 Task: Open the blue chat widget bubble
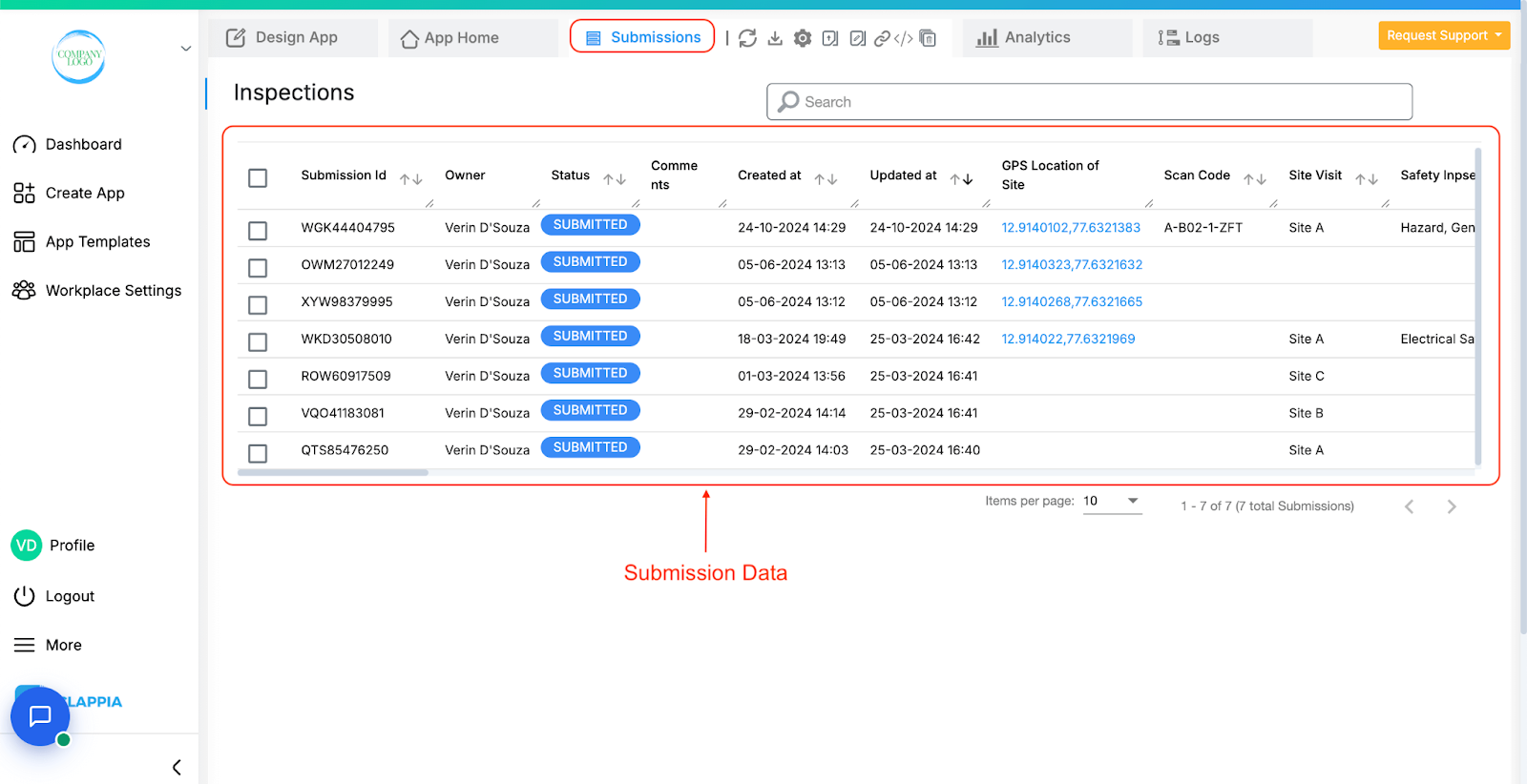40,715
